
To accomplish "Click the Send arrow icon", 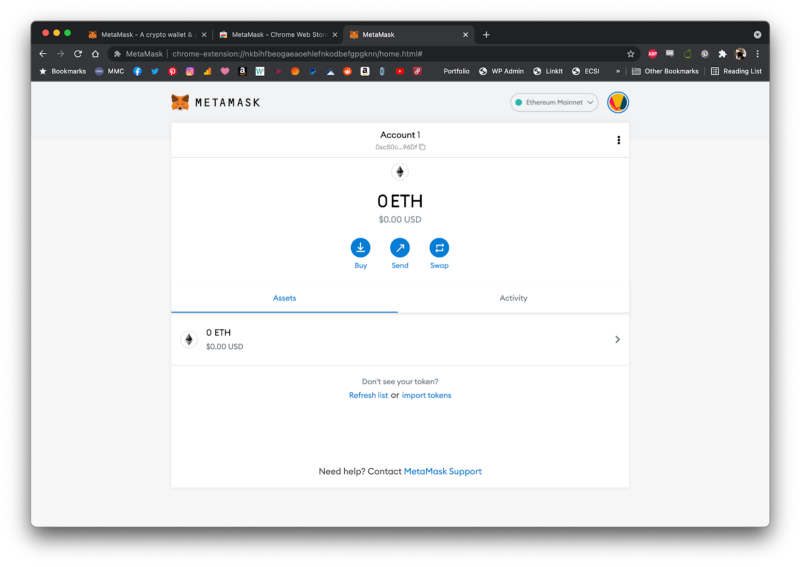I will [x=399, y=248].
